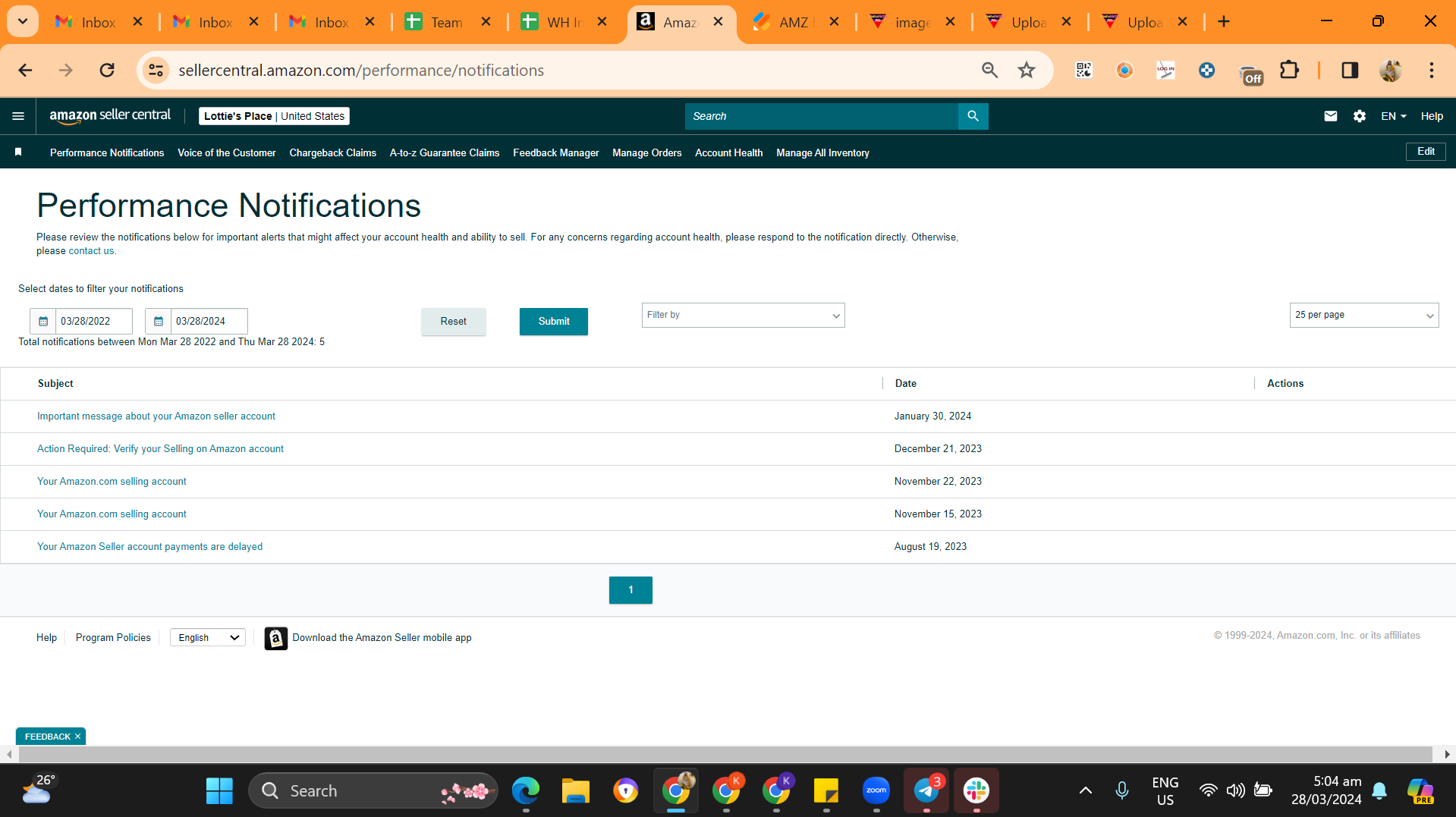Open a new browser tab
This screenshot has height=817, width=1456.
click(1224, 22)
